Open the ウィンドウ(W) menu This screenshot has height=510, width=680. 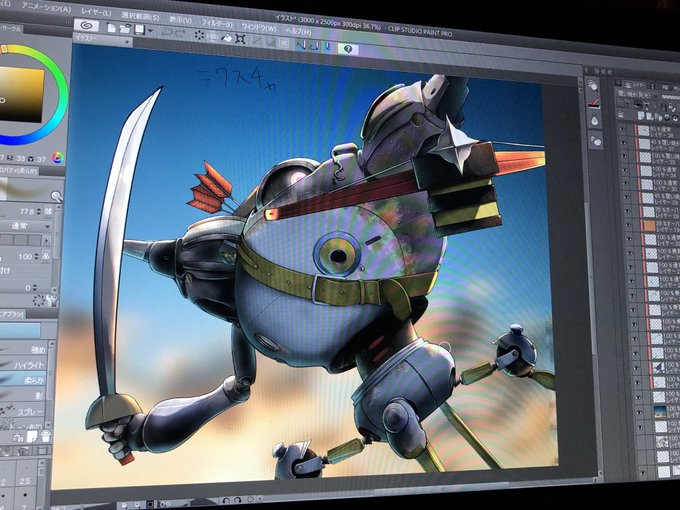point(259,27)
